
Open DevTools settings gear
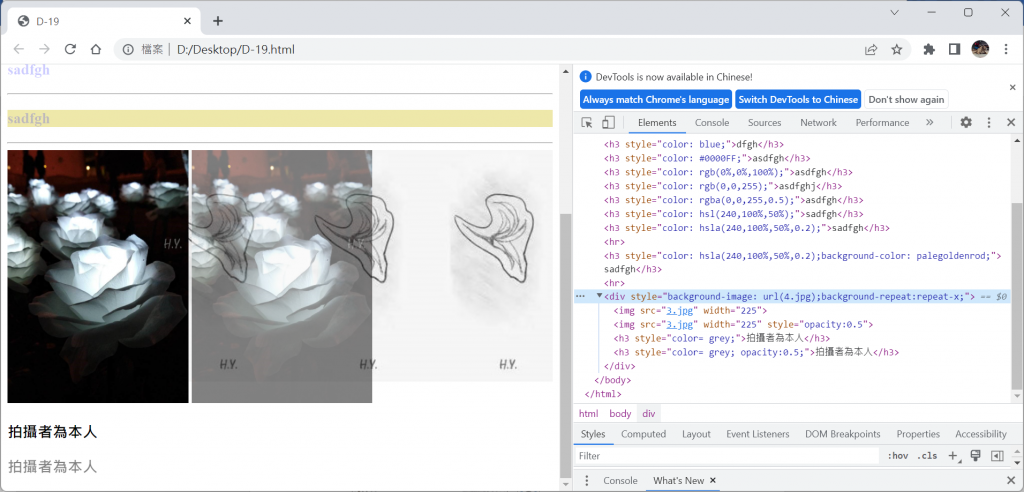[966, 123]
